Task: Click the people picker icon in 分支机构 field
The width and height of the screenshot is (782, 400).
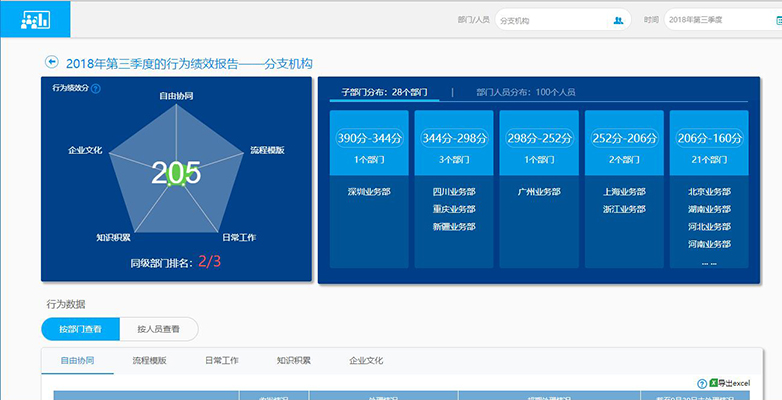Action: (619, 20)
